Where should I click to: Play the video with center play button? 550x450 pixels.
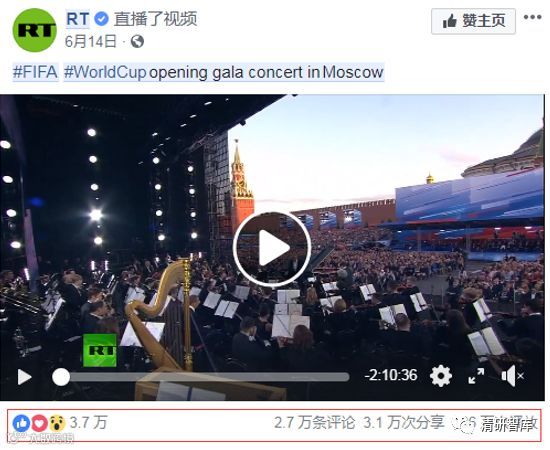tap(272, 248)
